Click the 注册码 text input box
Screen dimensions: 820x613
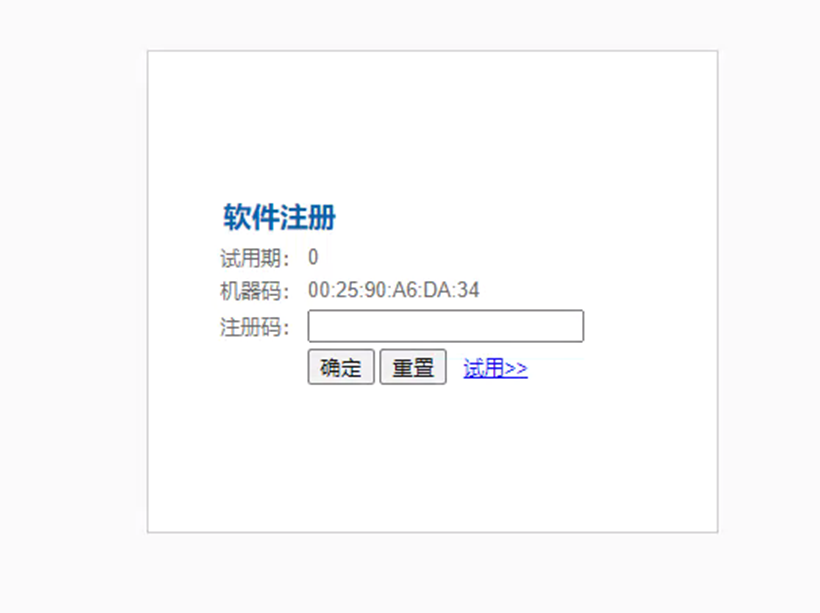(446, 326)
